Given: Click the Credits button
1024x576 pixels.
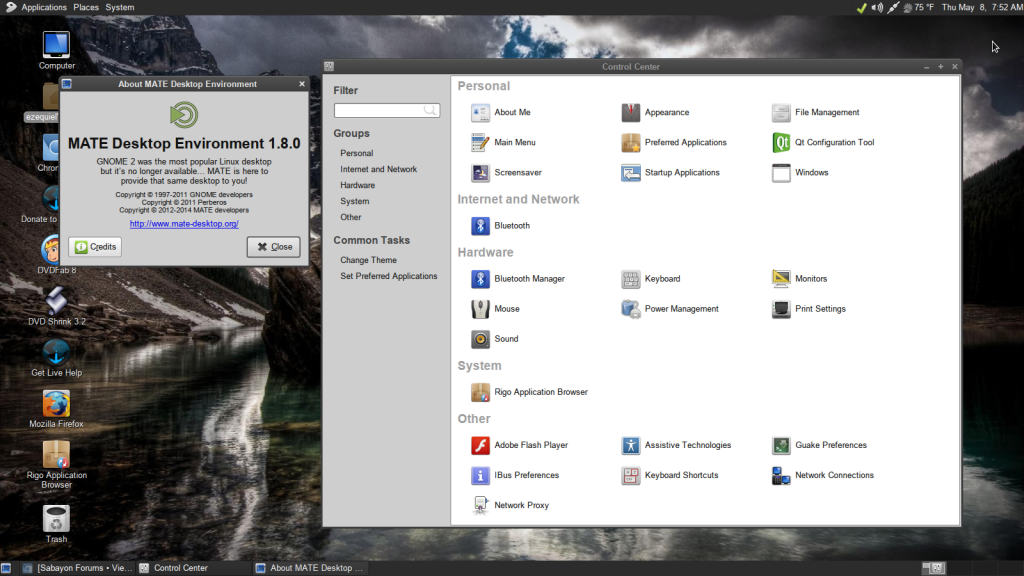Looking at the screenshot, I should click(95, 247).
